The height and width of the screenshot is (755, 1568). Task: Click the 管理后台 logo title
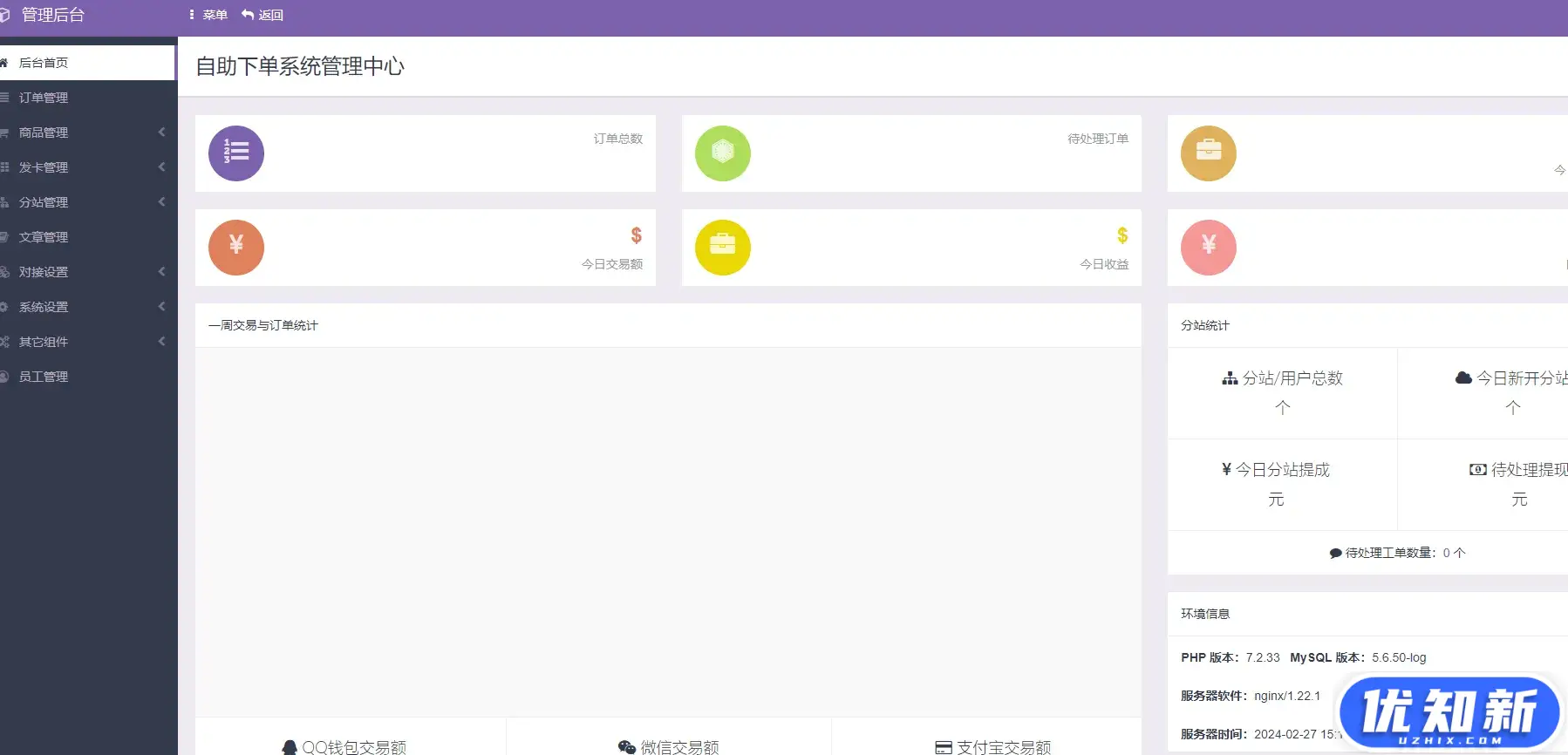52,15
